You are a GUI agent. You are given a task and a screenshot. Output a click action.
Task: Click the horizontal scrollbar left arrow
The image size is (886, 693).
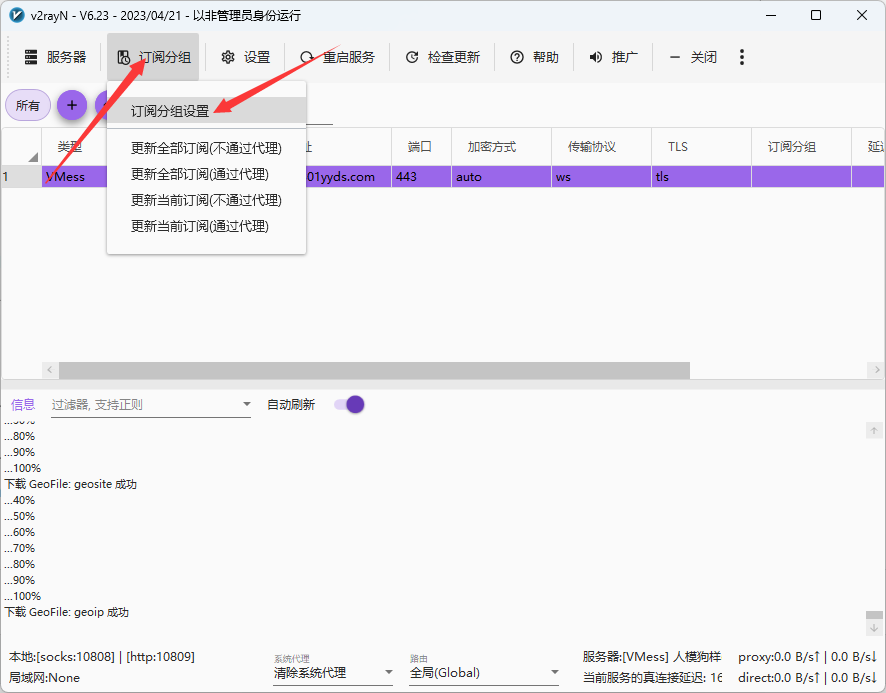(50, 370)
